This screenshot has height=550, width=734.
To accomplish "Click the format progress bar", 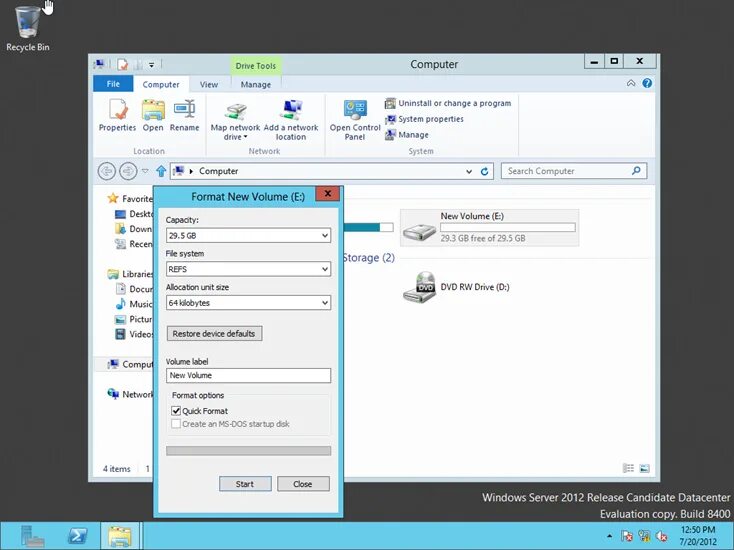I will click(248, 451).
